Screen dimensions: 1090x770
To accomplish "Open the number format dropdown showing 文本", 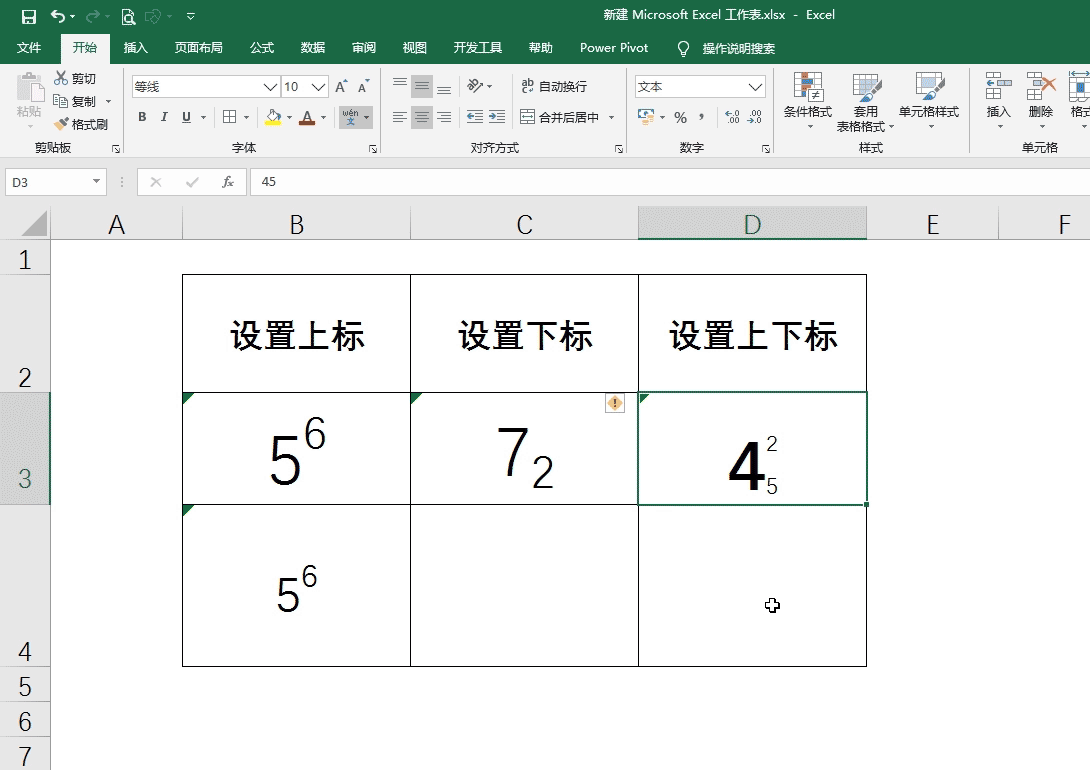I will click(698, 86).
